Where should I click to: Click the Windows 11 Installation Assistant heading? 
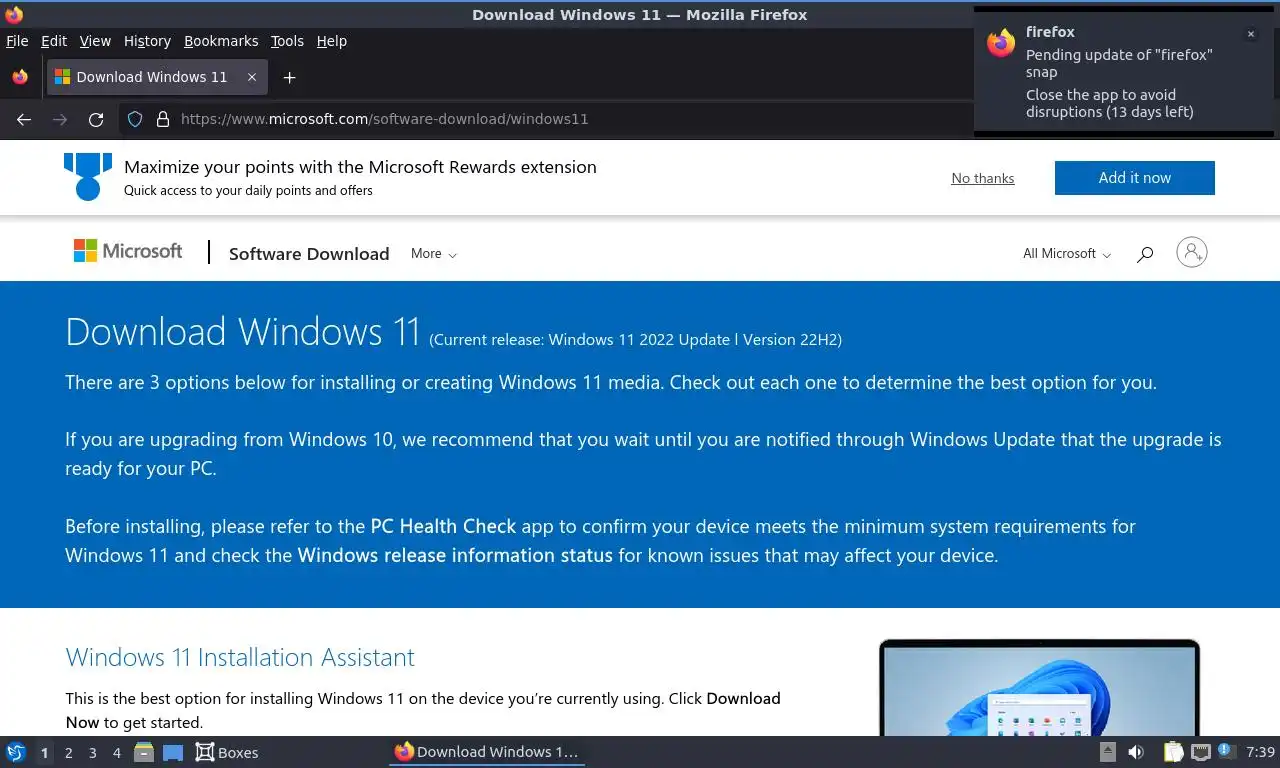point(240,657)
